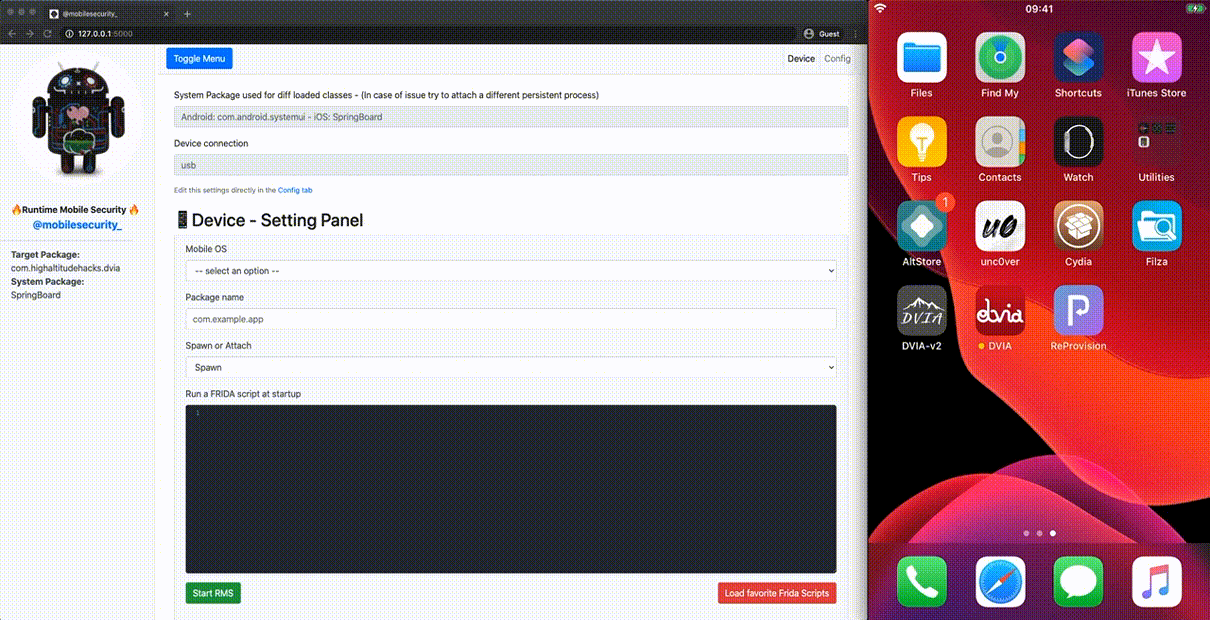Launch AltStore with notification badge
The image size is (1210, 620).
[921, 226]
